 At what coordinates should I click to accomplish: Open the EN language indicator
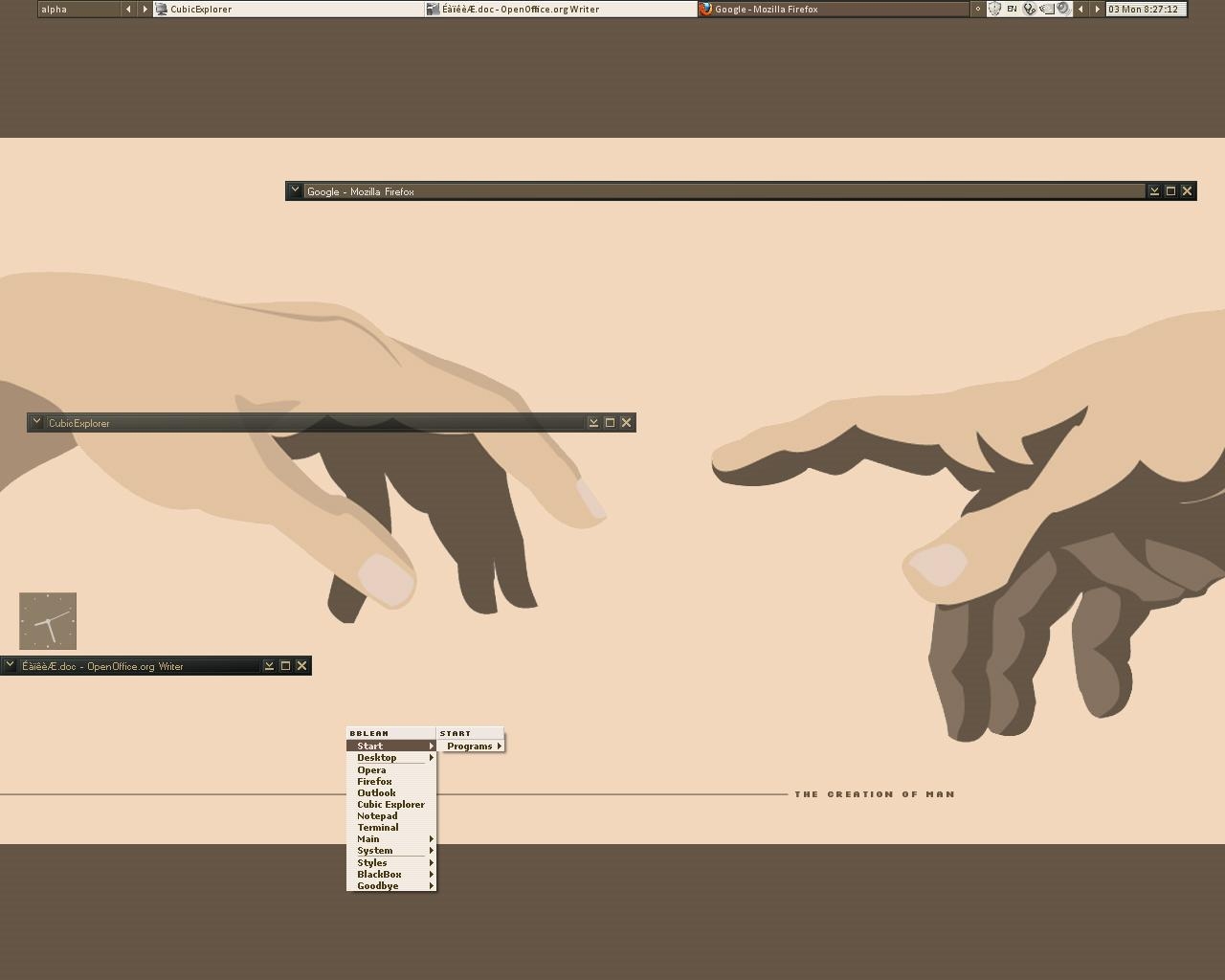tap(1012, 9)
